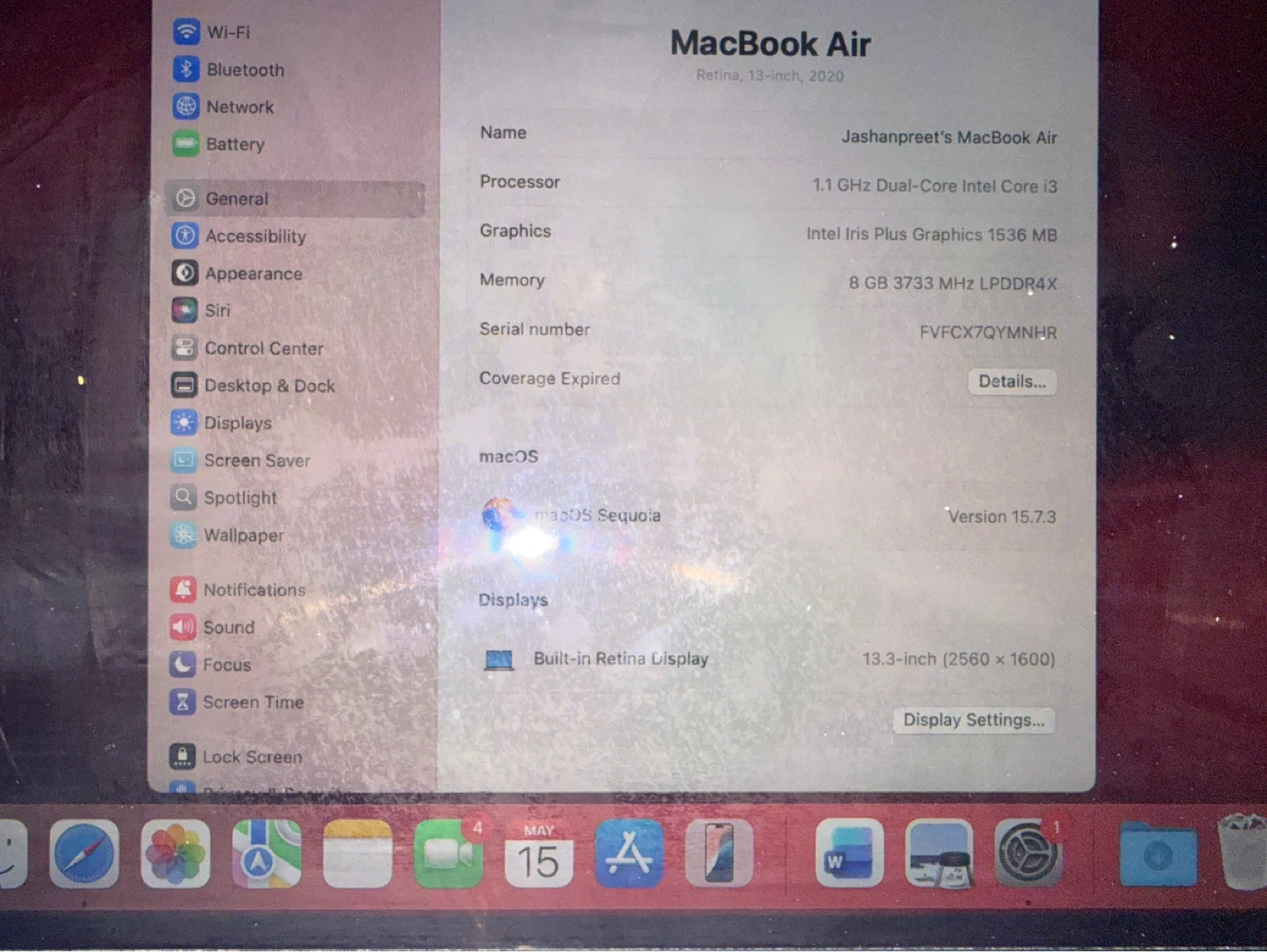Click the MacBook Air heading
Screen dimensions: 1267x952
click(x=770, y=43)
